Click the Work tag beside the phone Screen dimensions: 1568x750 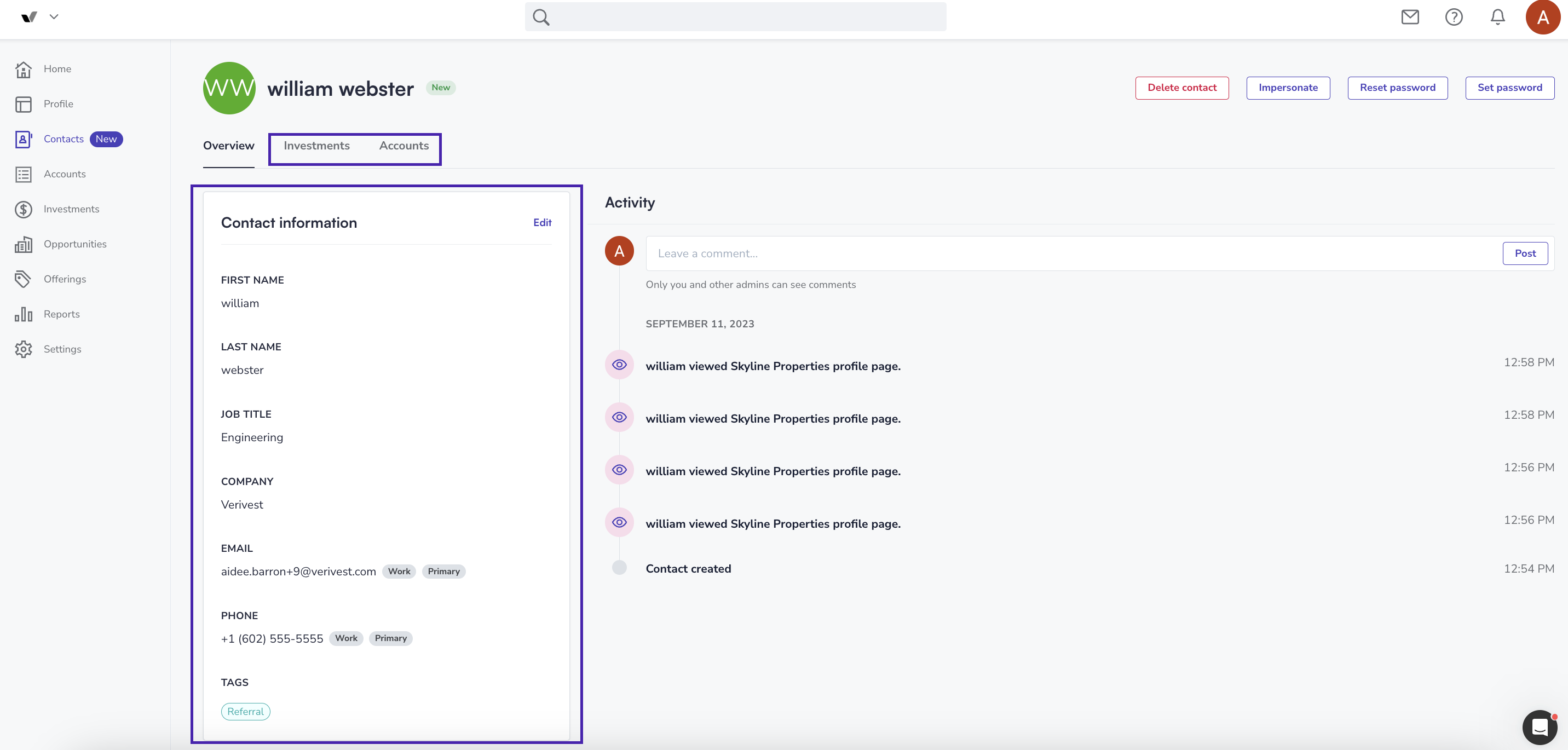(347, 638)
